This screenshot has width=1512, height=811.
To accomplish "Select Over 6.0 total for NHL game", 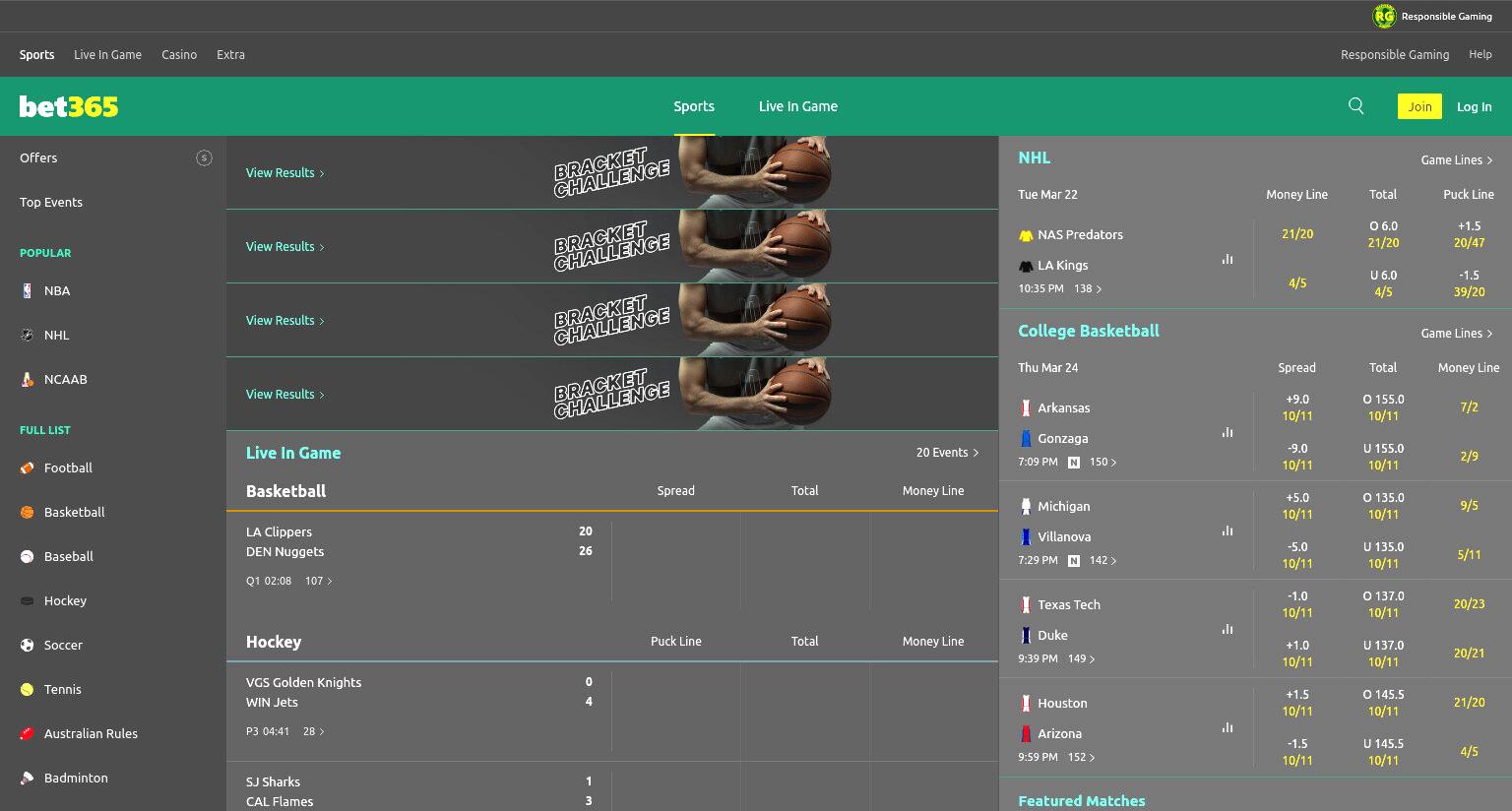I will click(x=1383, y=234).
